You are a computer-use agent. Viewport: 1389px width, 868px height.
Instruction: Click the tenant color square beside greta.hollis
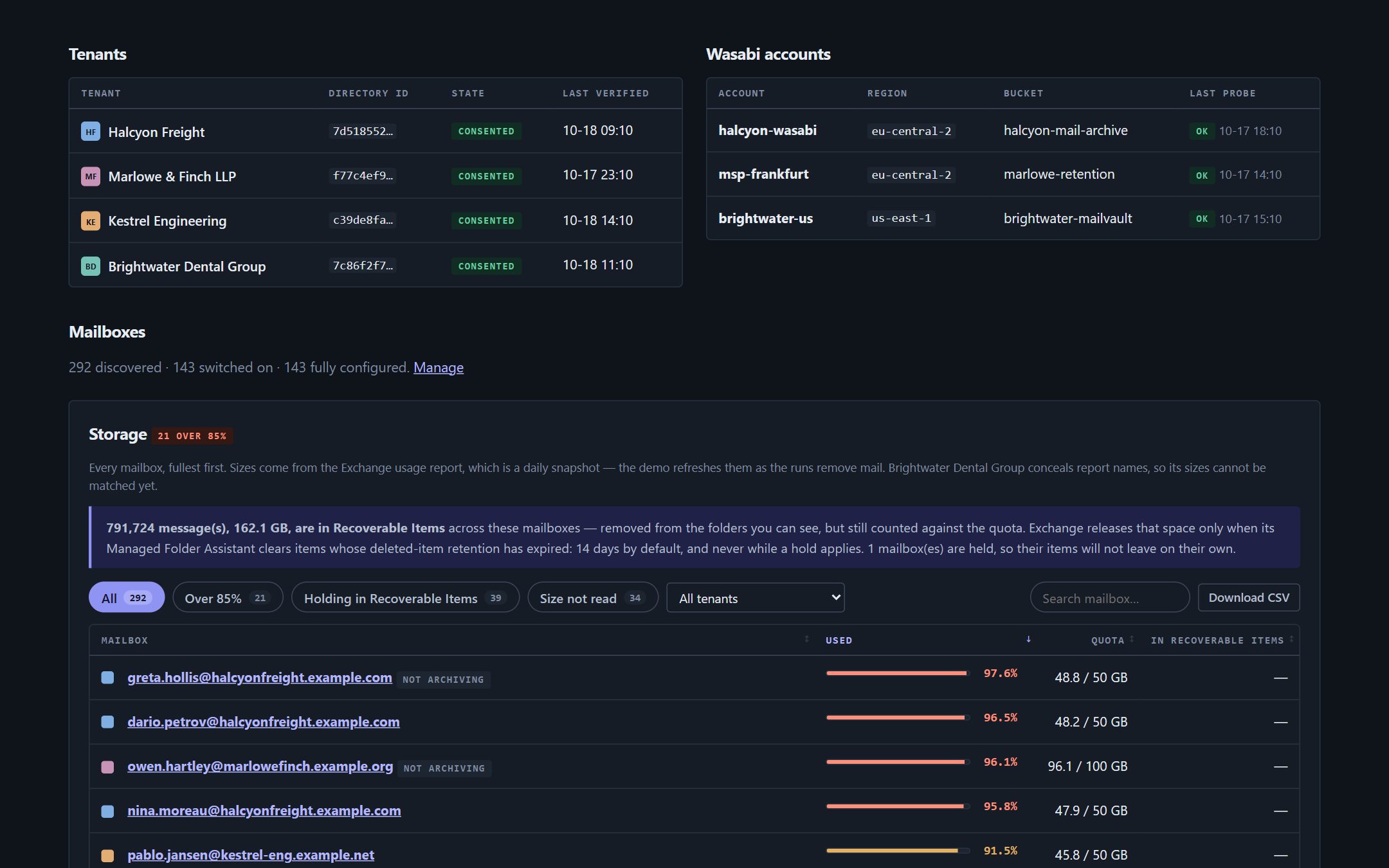[x=107, y=678]
